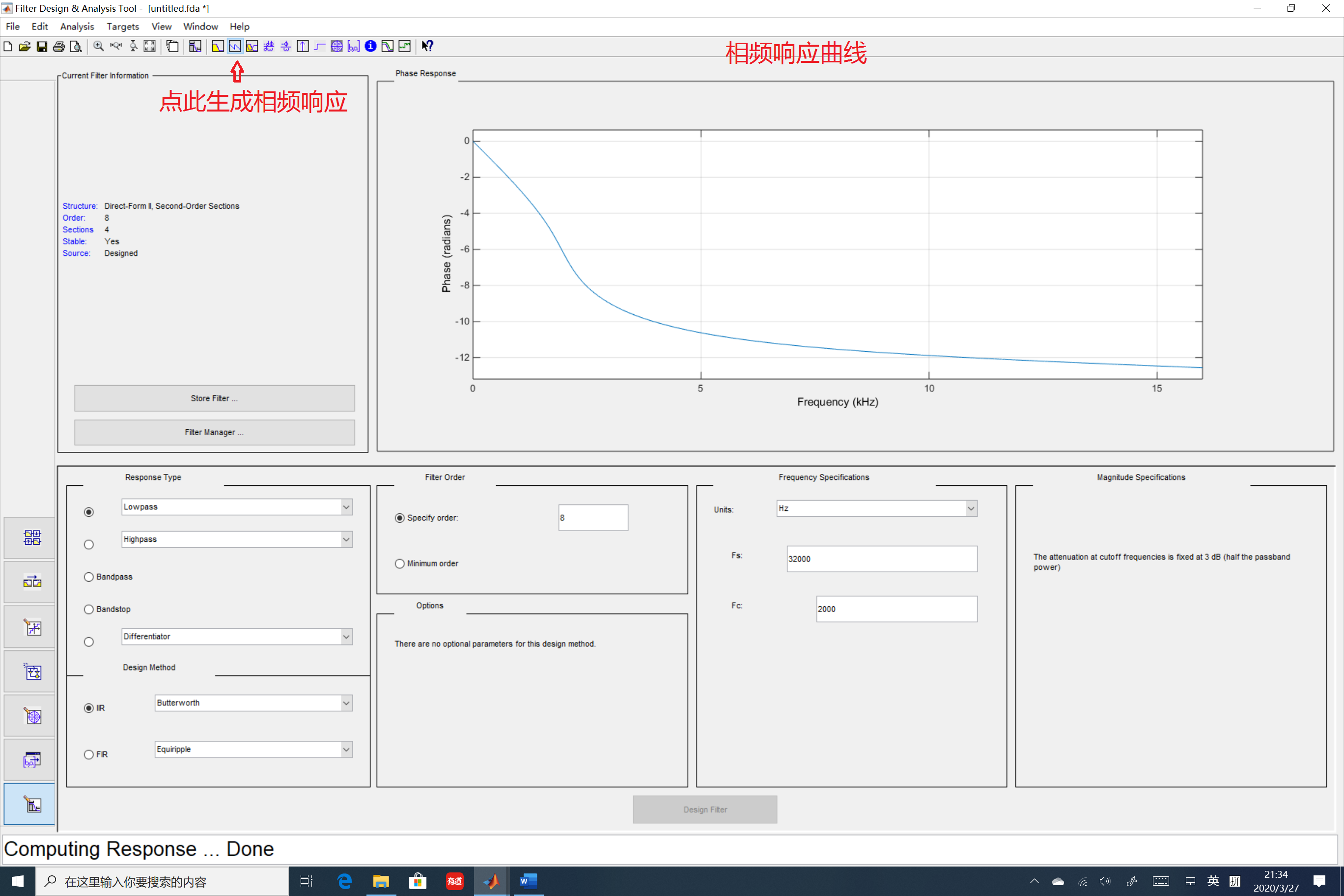The width and height of the screenshot is (1344, 896).
Task: Show the Magnitude Response plot icon
Action: [x=217, y=46]
